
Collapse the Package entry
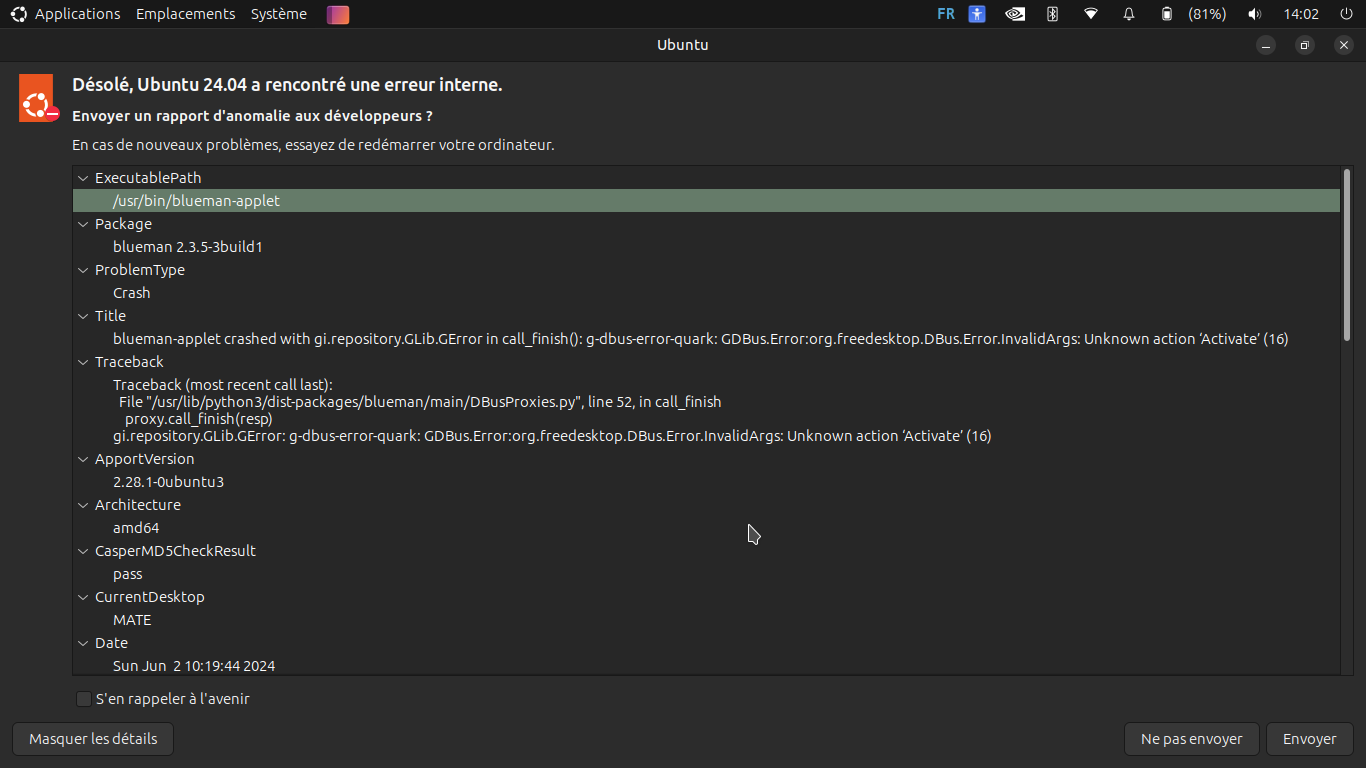point(83,224)
